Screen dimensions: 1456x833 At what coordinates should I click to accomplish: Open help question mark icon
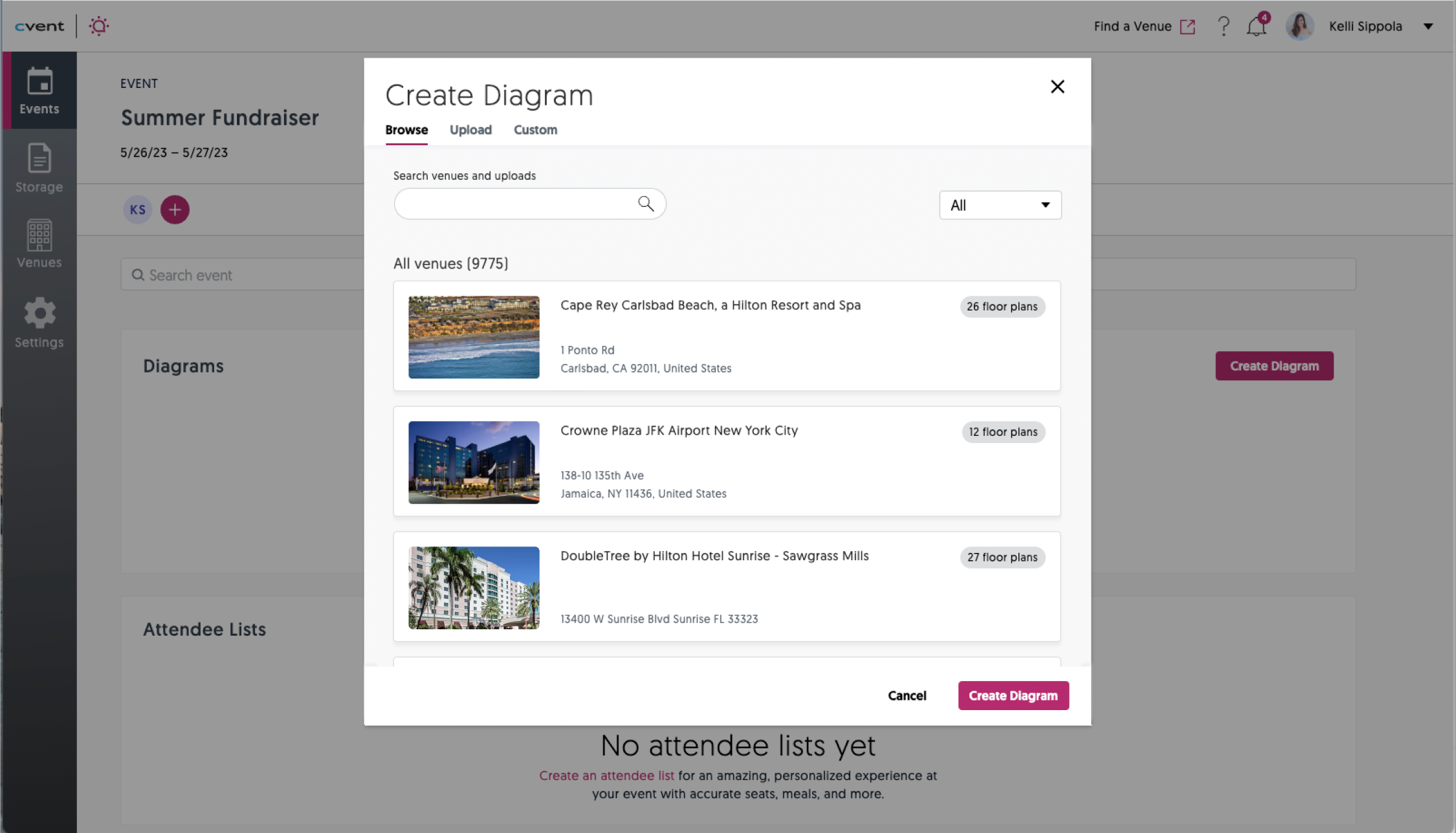pyautogui.click(x=1223, y=27)
